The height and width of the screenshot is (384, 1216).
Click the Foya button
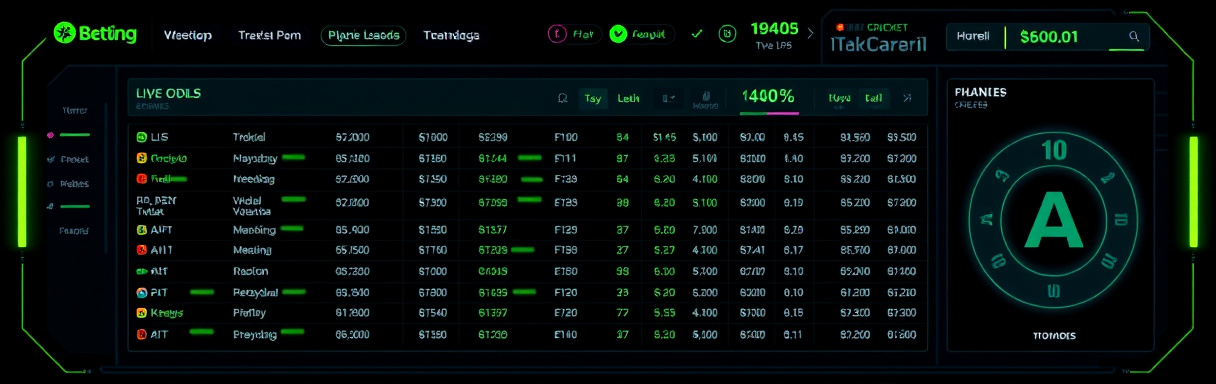[839, 98]
